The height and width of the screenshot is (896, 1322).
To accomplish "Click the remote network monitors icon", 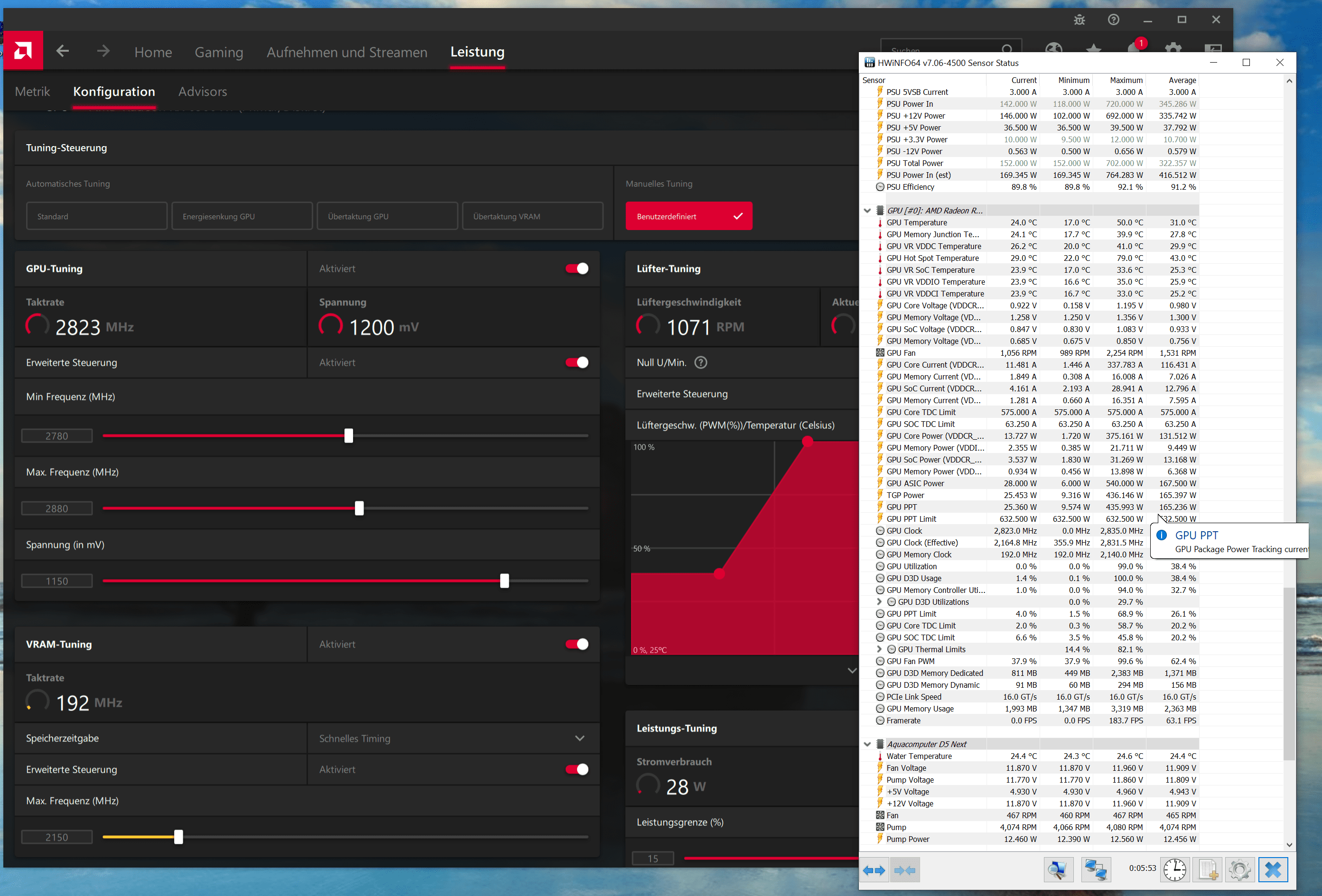I will click(x=1096, y=870).
